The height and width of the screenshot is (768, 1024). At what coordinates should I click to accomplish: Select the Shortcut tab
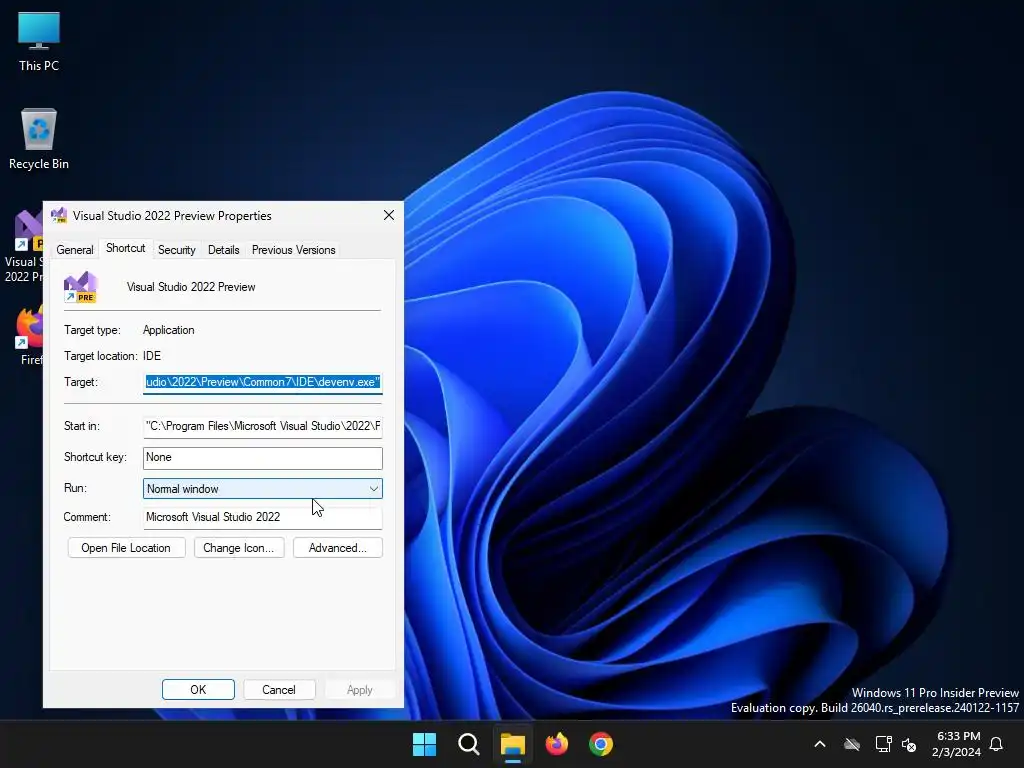[125, 248]
